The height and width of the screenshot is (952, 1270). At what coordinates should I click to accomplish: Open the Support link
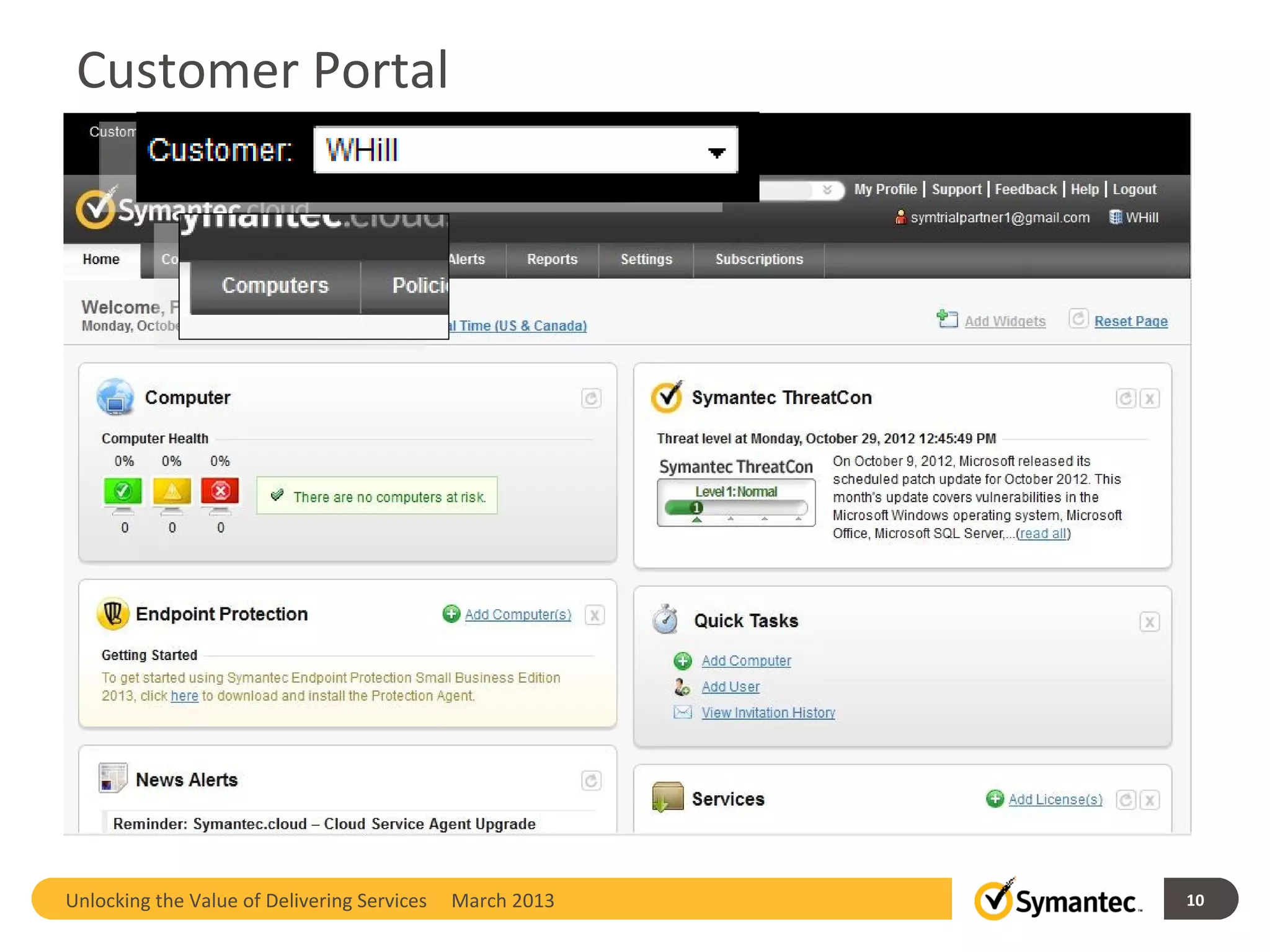956,190
